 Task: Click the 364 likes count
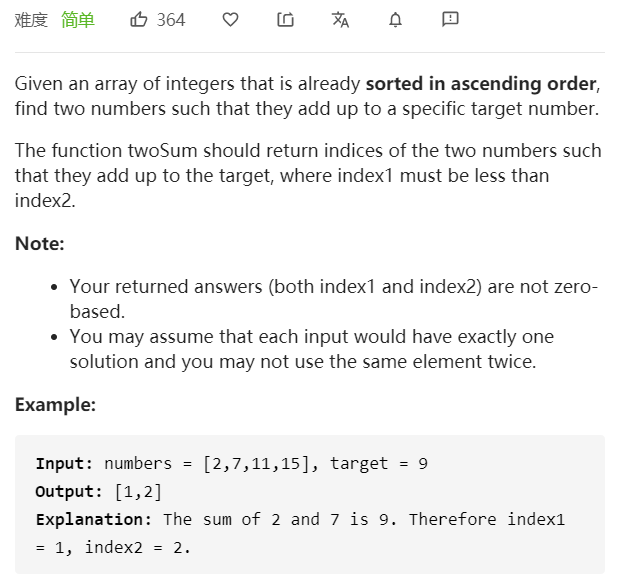coord(171,20)
